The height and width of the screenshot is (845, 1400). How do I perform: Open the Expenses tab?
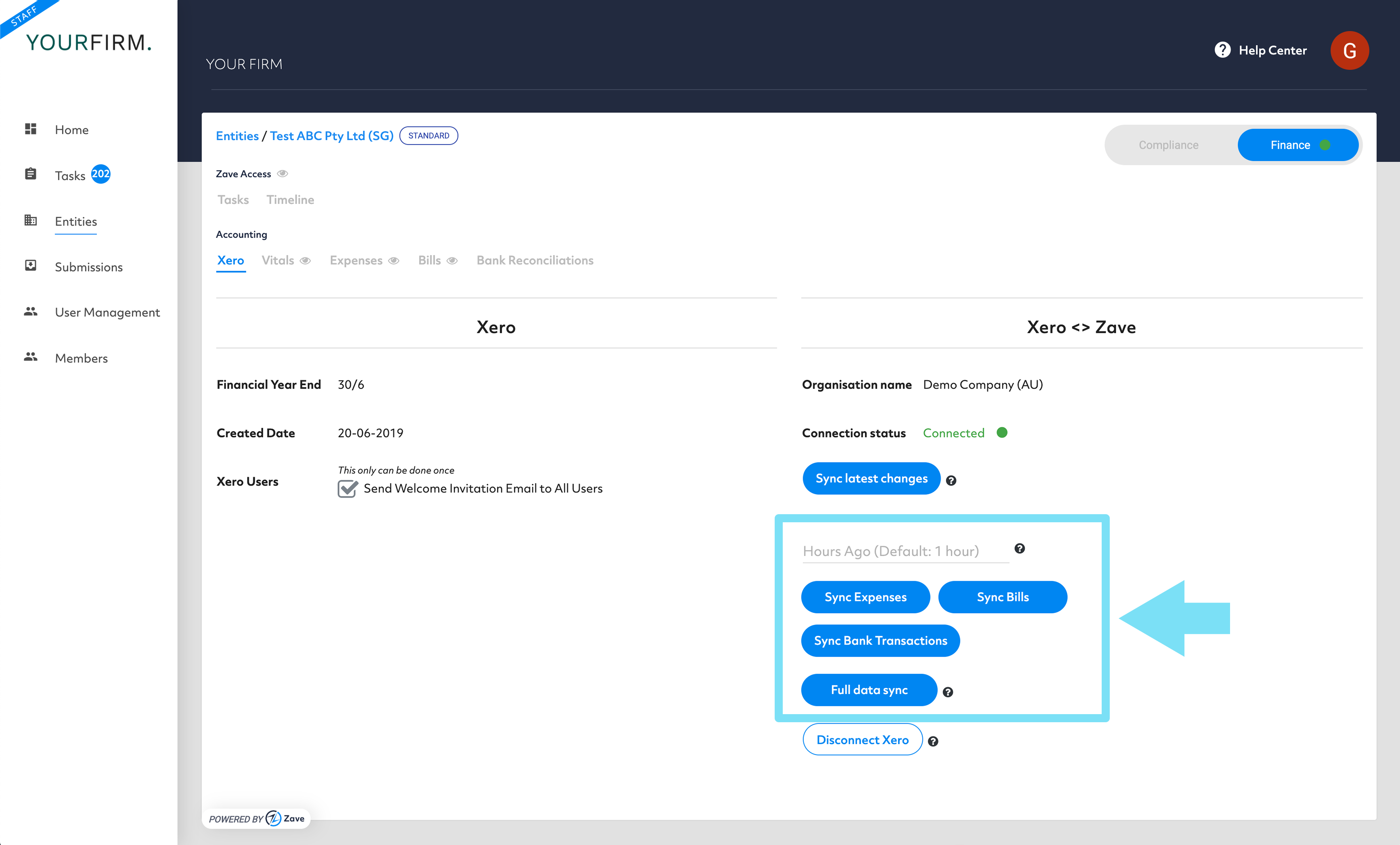pos(356,261)
